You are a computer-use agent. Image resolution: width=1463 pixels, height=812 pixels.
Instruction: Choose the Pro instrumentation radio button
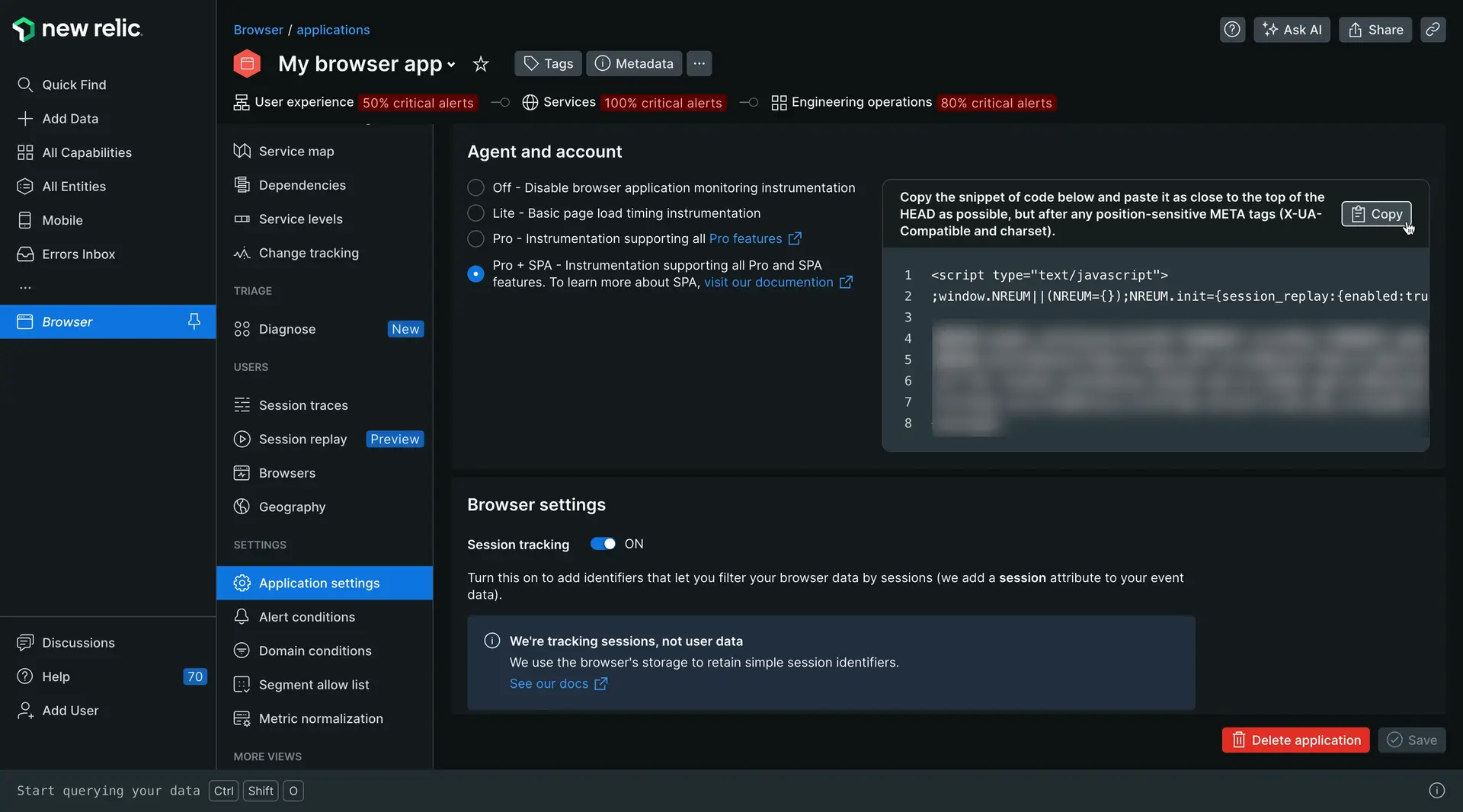tap(475, 239)
